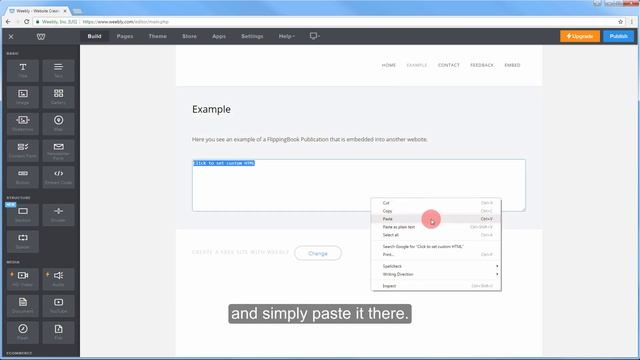Expand the Spellcheck submenu

click(436, 266)
